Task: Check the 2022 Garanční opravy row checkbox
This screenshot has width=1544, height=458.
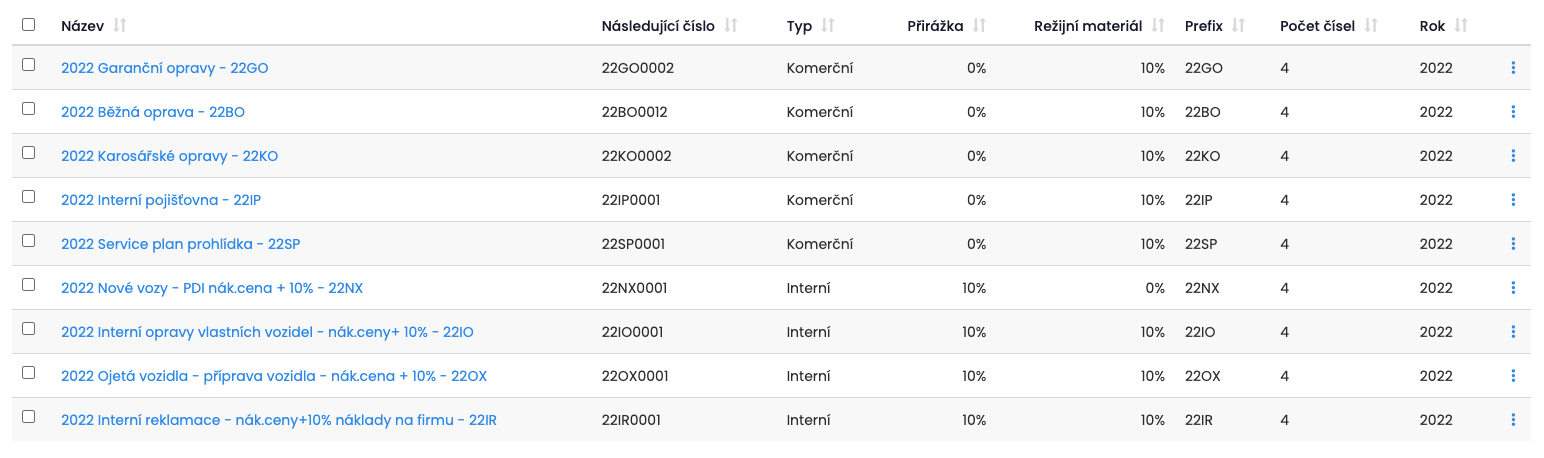Action: [x=28, y=64]
